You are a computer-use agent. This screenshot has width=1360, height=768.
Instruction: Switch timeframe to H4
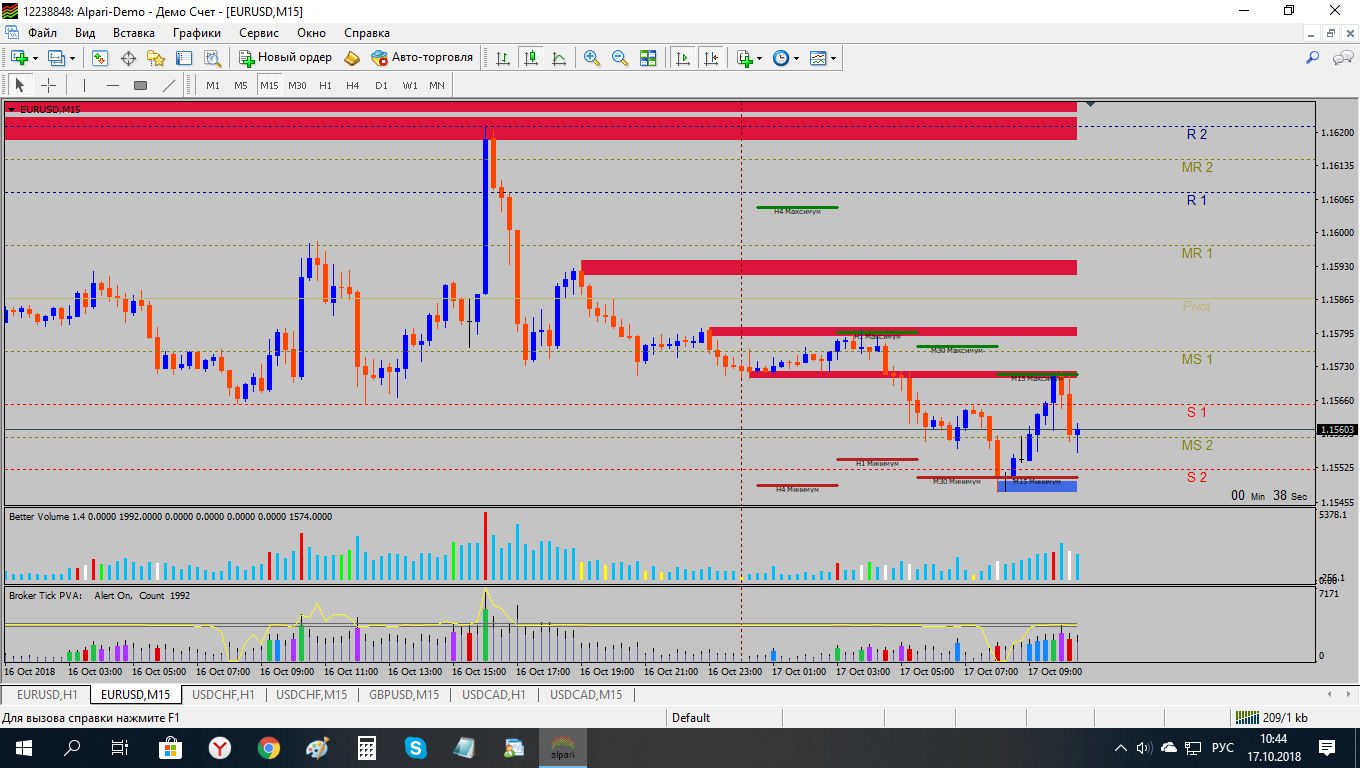353,85
